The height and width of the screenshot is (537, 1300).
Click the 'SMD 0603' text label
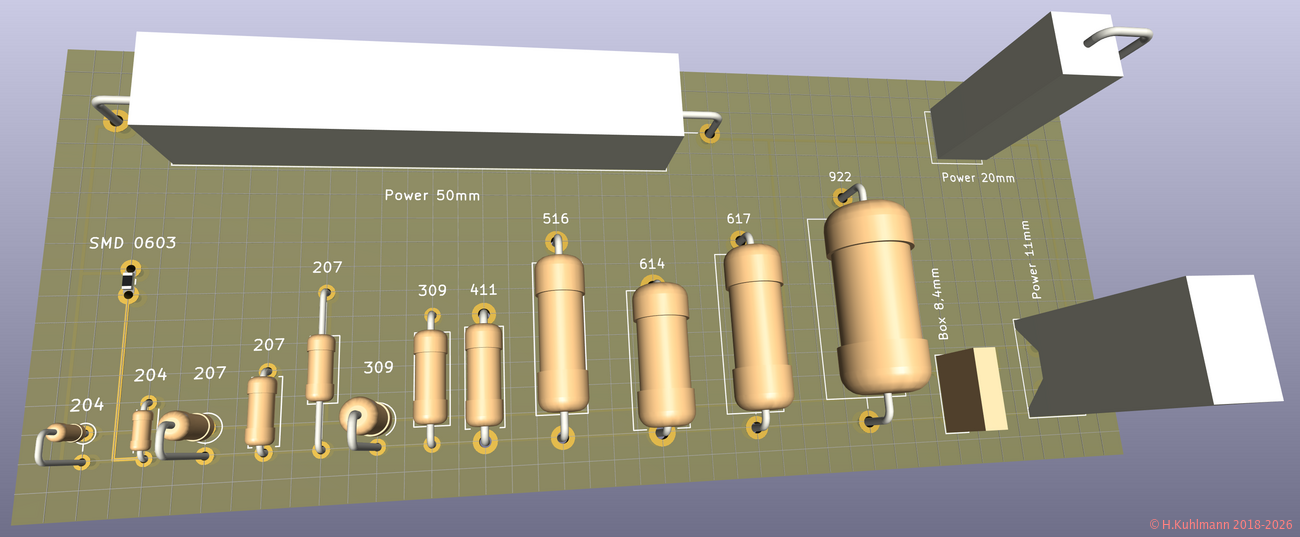132,243
